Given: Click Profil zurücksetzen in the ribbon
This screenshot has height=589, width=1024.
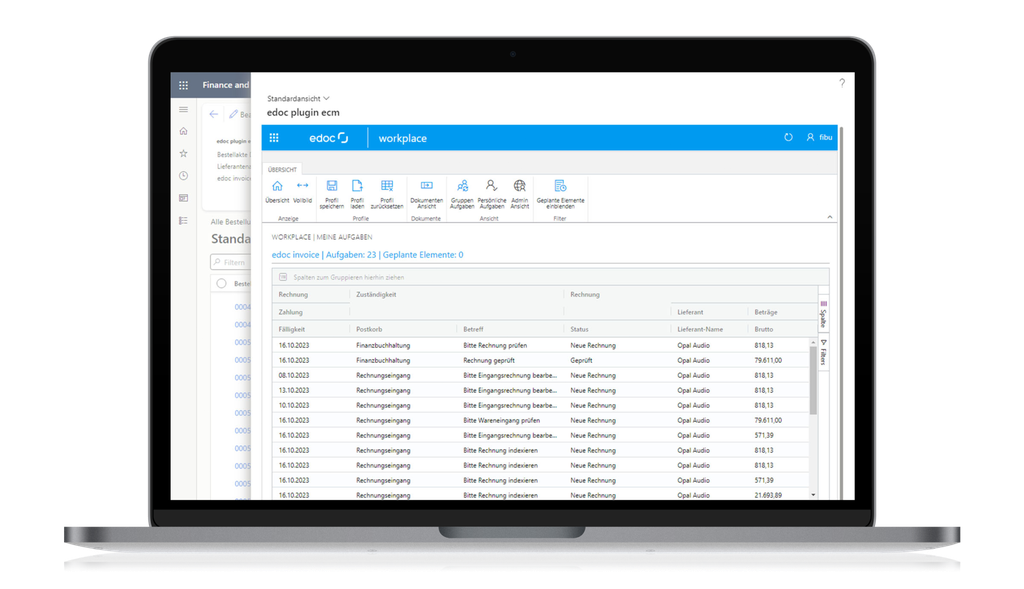Looking at the screenshot, I should click(387, 195).
